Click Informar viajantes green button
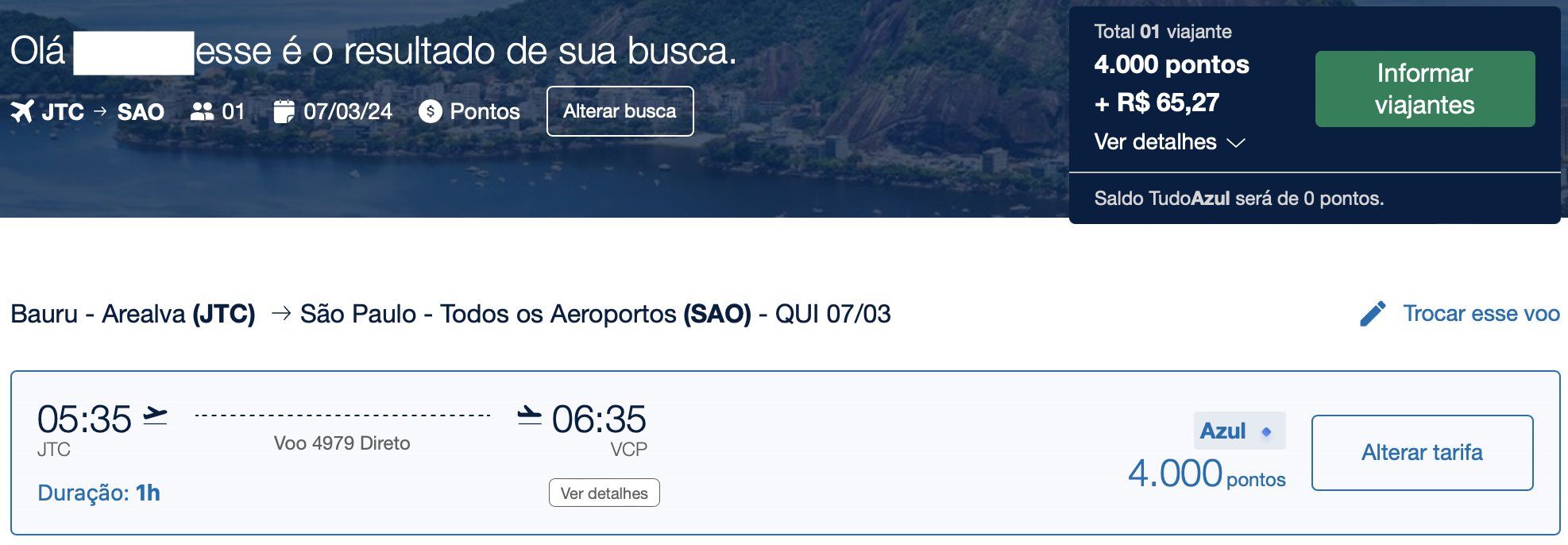The image size is (1568, 545). click(x=1425, y=89)
